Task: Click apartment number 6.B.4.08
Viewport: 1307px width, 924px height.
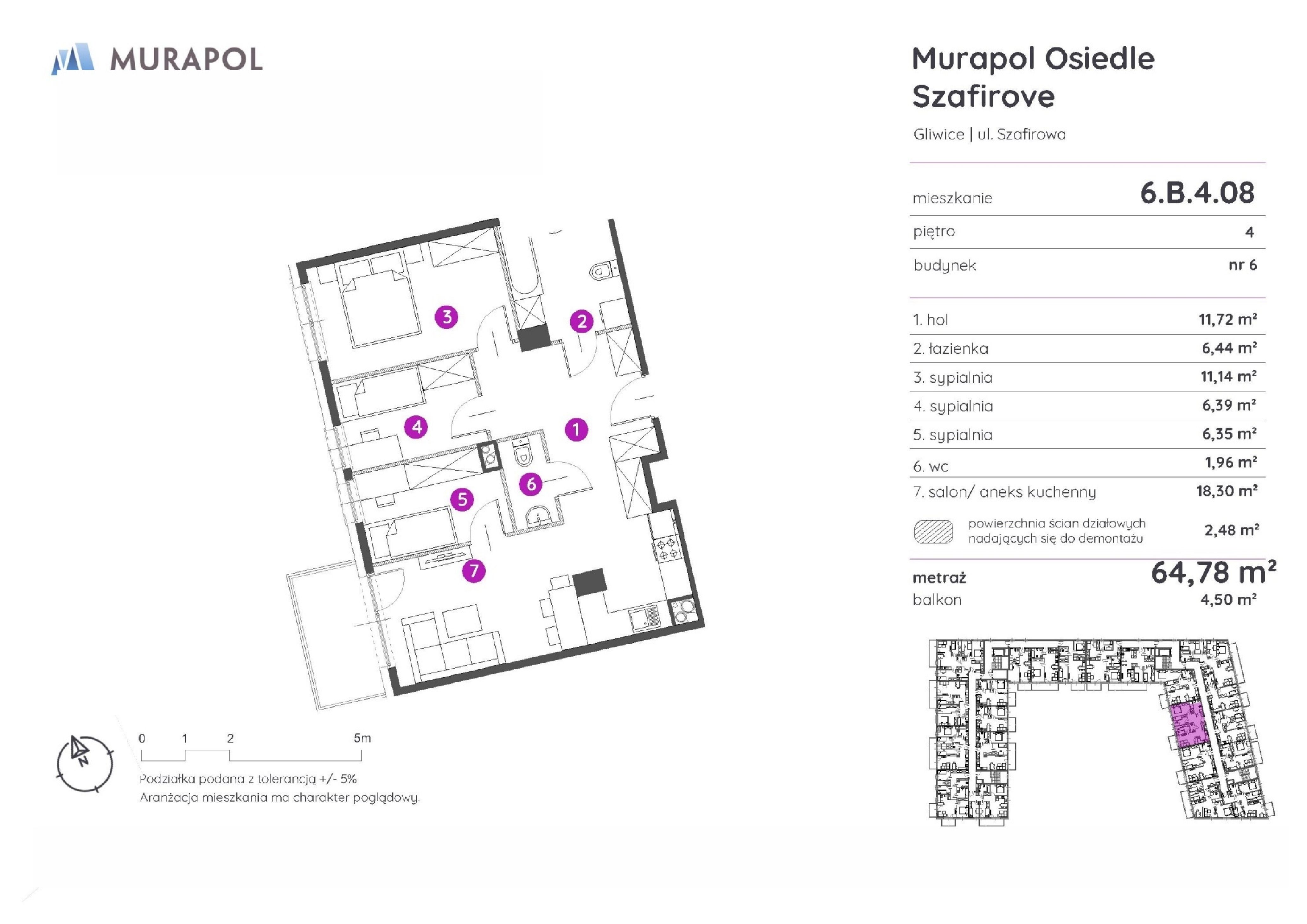Action: pos(1197,193)
